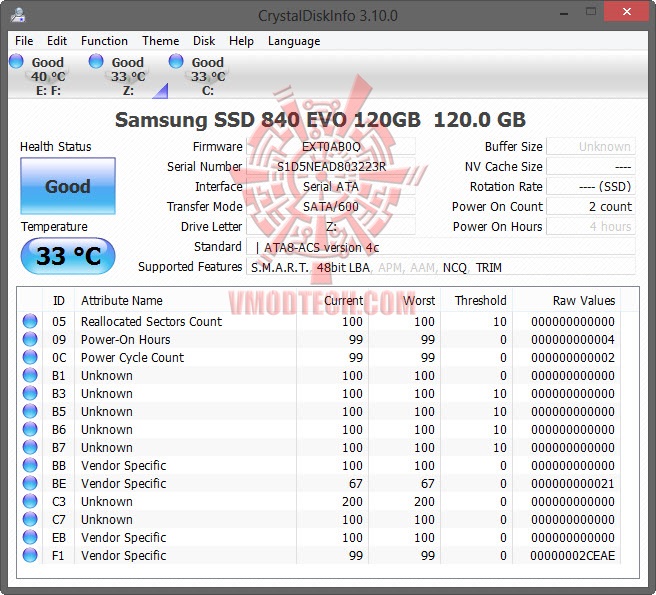
Task: Select the Power Cycle Count attribute name
Action: coord(132,357)
